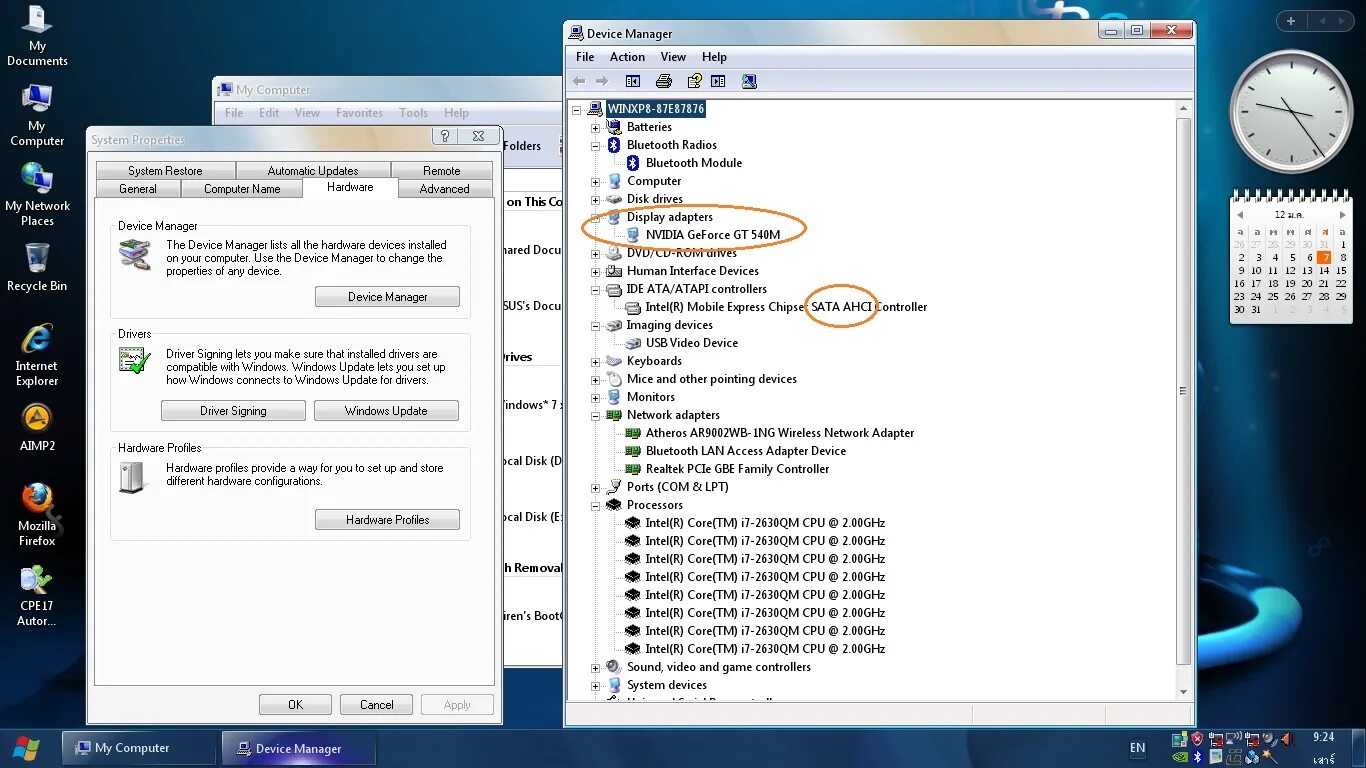This screenshot has height=768, width=1366.
Task: Expand the Sound, video and game controllers node
Action: pyautogui.click(x=596, y=667)
